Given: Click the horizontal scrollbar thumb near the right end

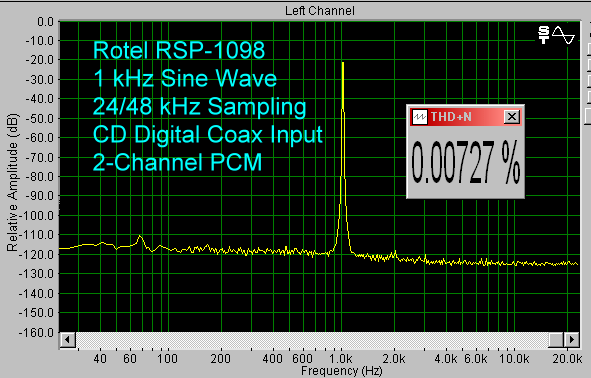Looking at the screenshot, I should click(556, 340).
